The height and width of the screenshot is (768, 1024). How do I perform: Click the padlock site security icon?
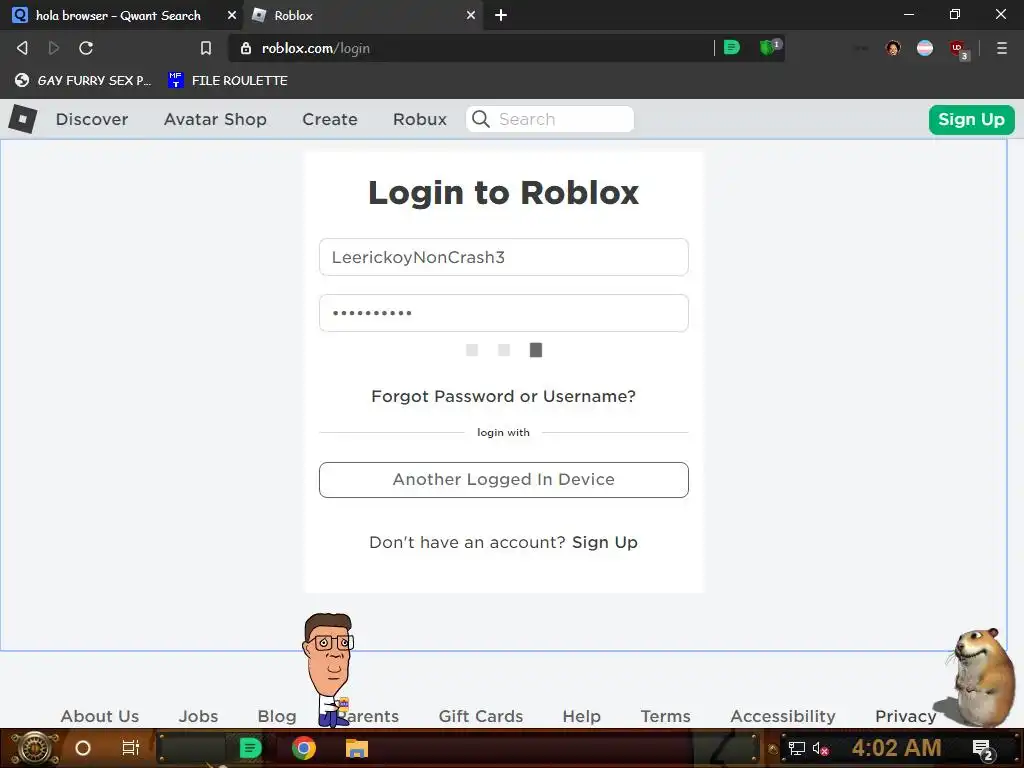click(246, 48)
